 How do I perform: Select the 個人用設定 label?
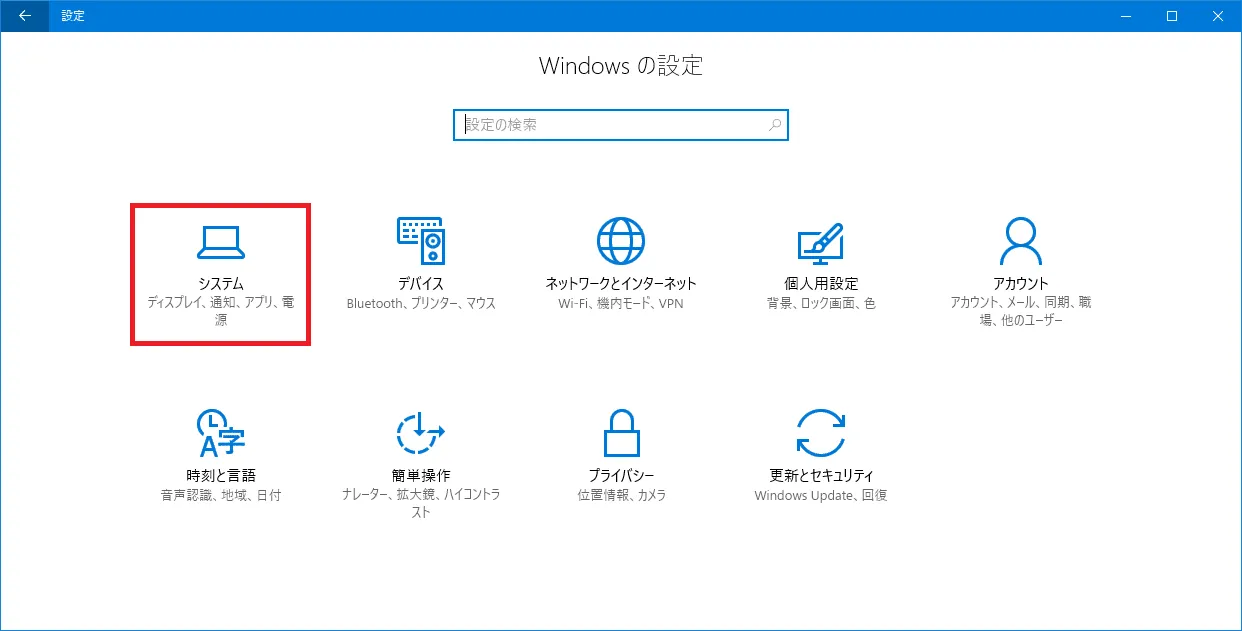pyautogui.click(x=821, y=284)
